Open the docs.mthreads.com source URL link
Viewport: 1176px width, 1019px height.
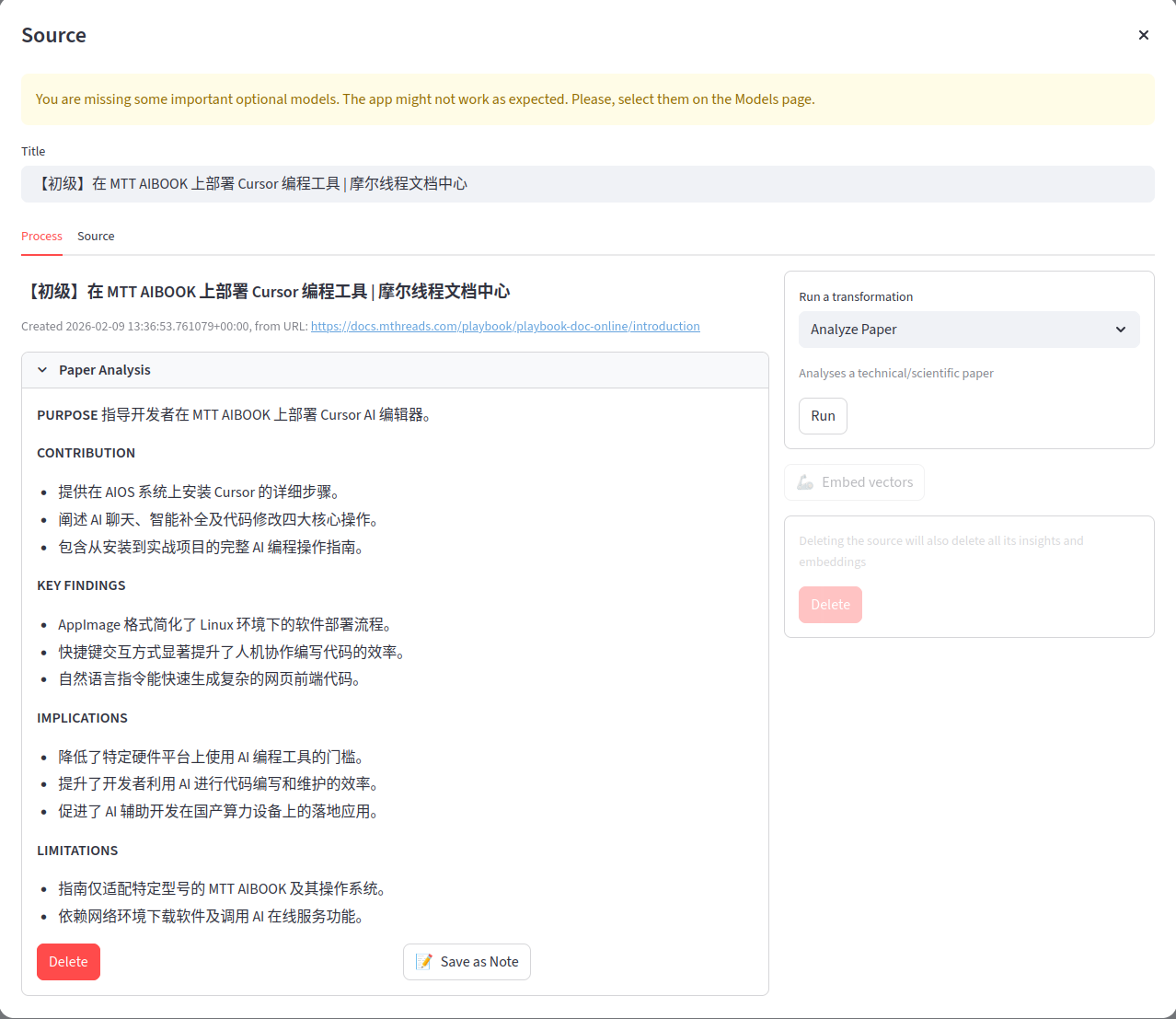tap(505, 326)
